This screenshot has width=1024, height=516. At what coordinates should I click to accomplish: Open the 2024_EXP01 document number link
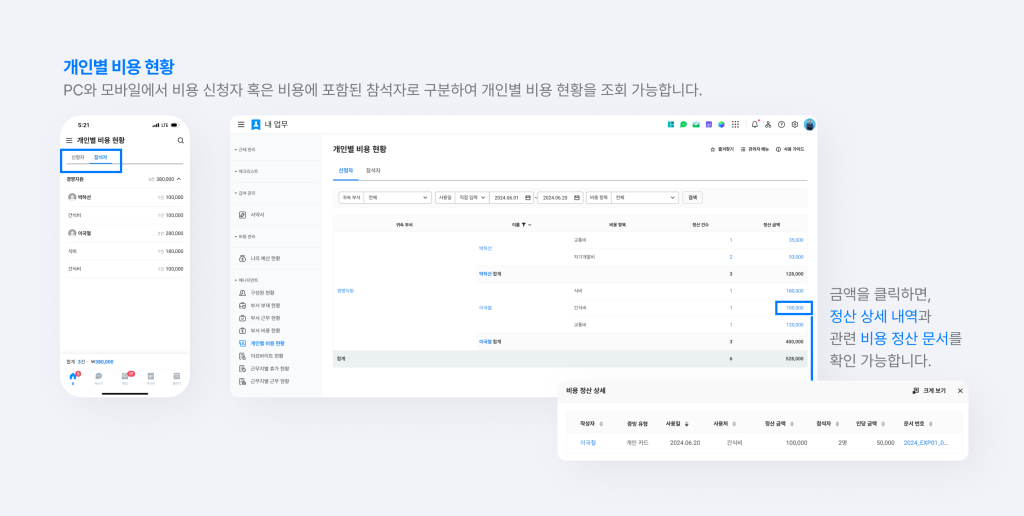point(925,442)
